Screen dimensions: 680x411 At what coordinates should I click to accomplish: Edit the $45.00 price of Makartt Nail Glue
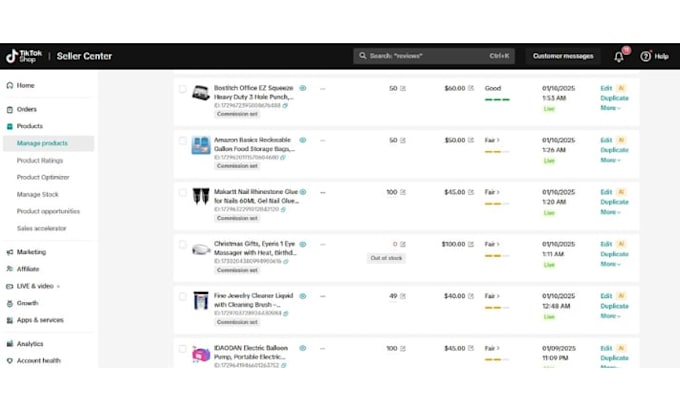tap(471, 192)
